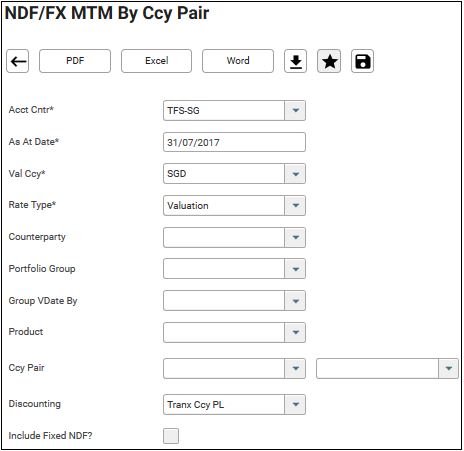Click the back arrow icon

coord(18,61)
